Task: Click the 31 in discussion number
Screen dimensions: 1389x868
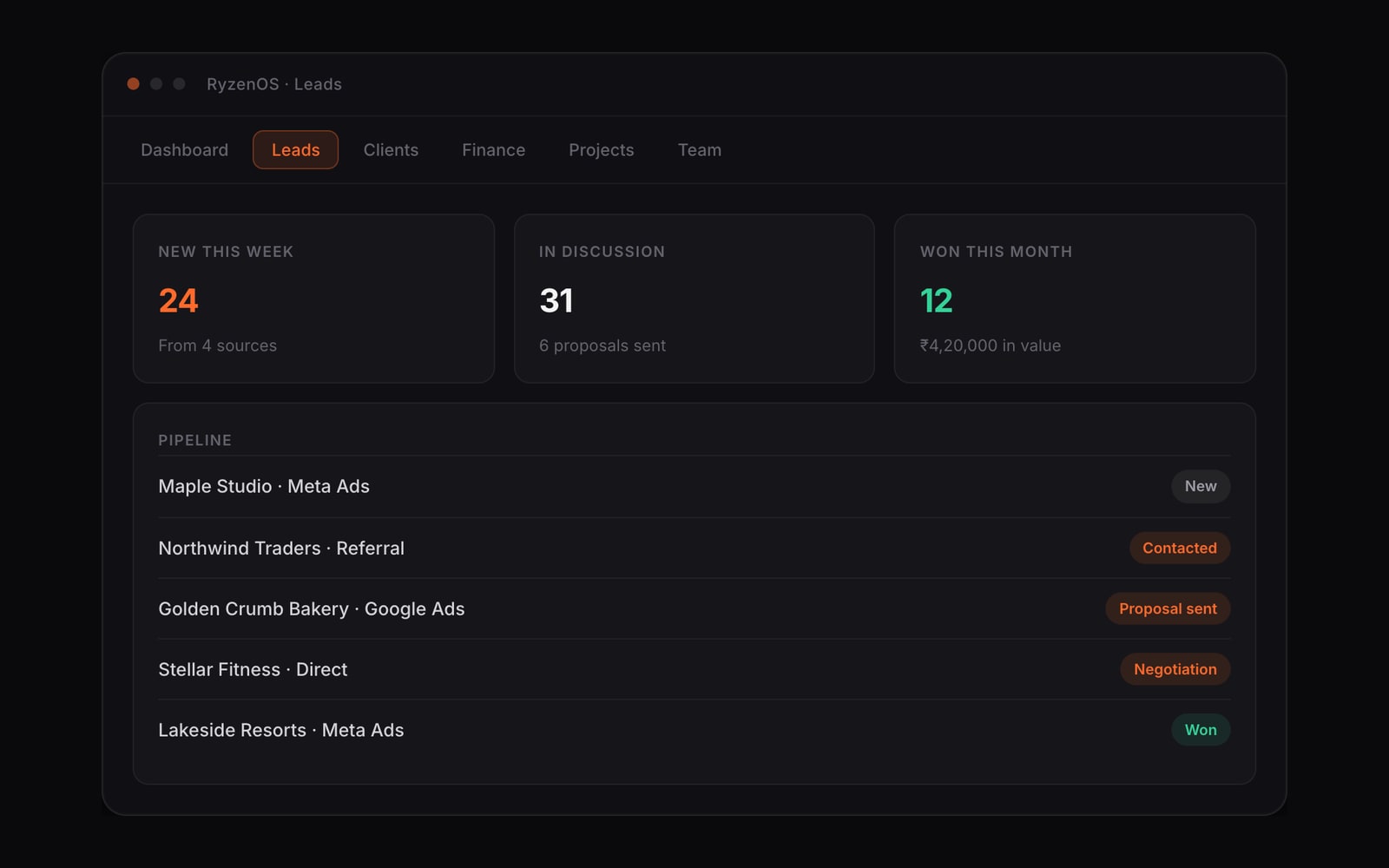Action: coord(556,301)
